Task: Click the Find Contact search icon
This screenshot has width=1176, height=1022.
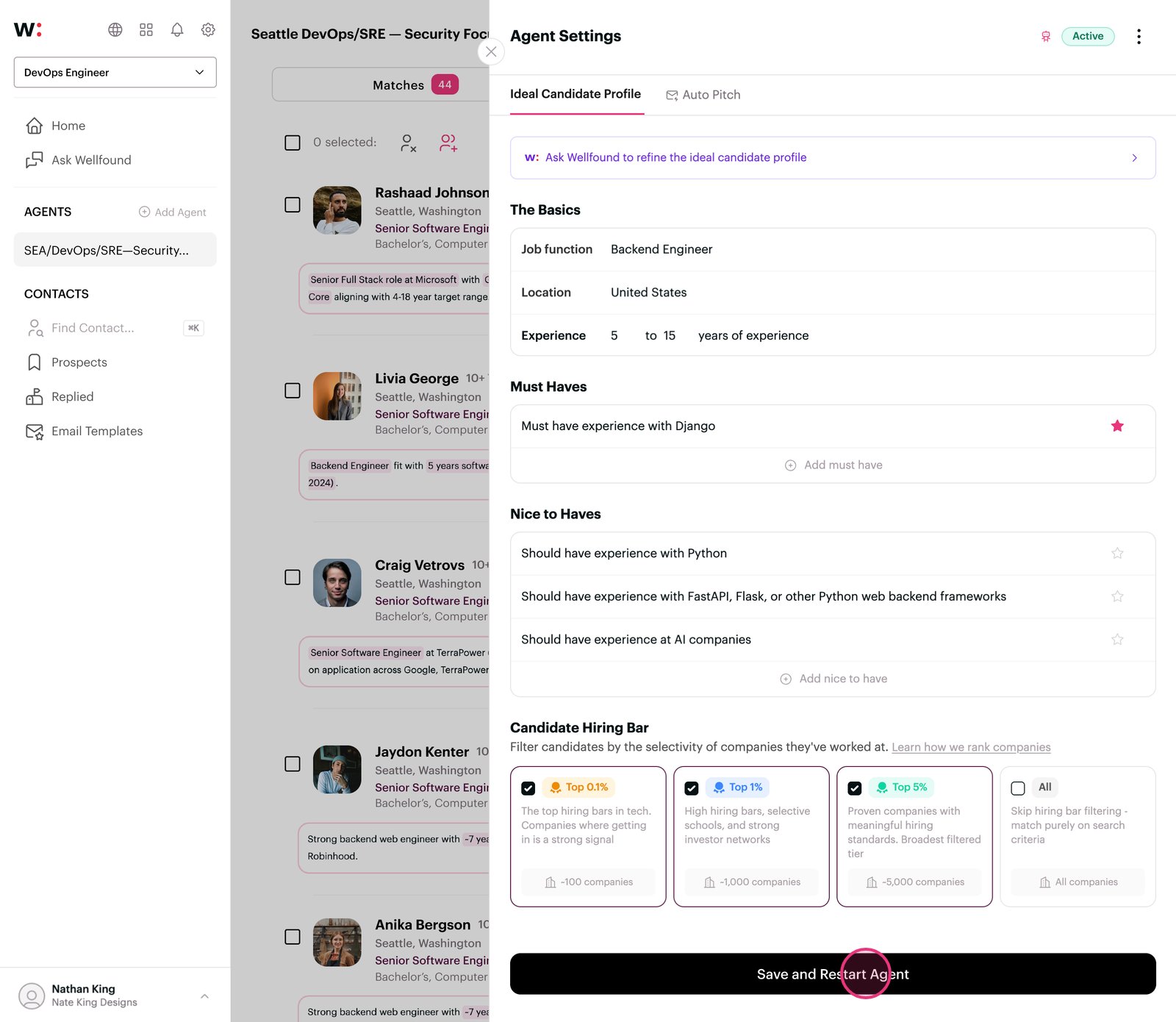Action: pyautogui.click(x=35, y=328)
